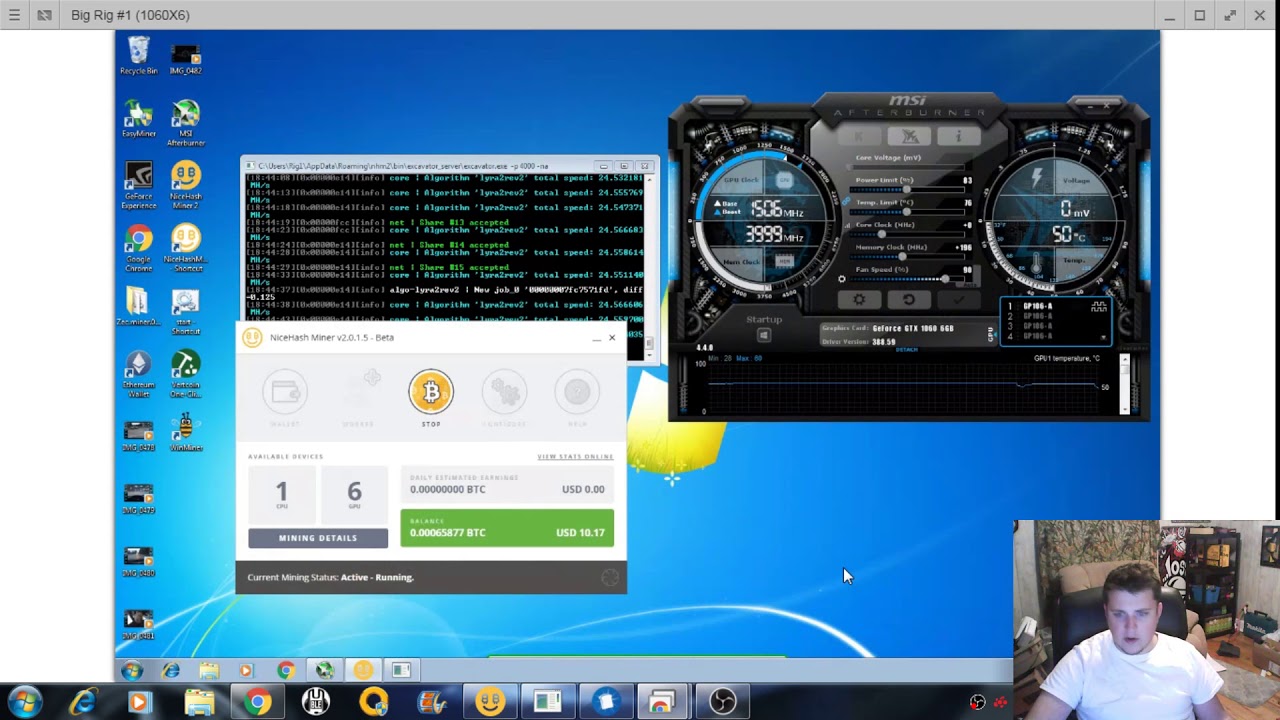Click the Afterburner Kombustor 'K' button
1280x720 pixels.
click(860, 136)
